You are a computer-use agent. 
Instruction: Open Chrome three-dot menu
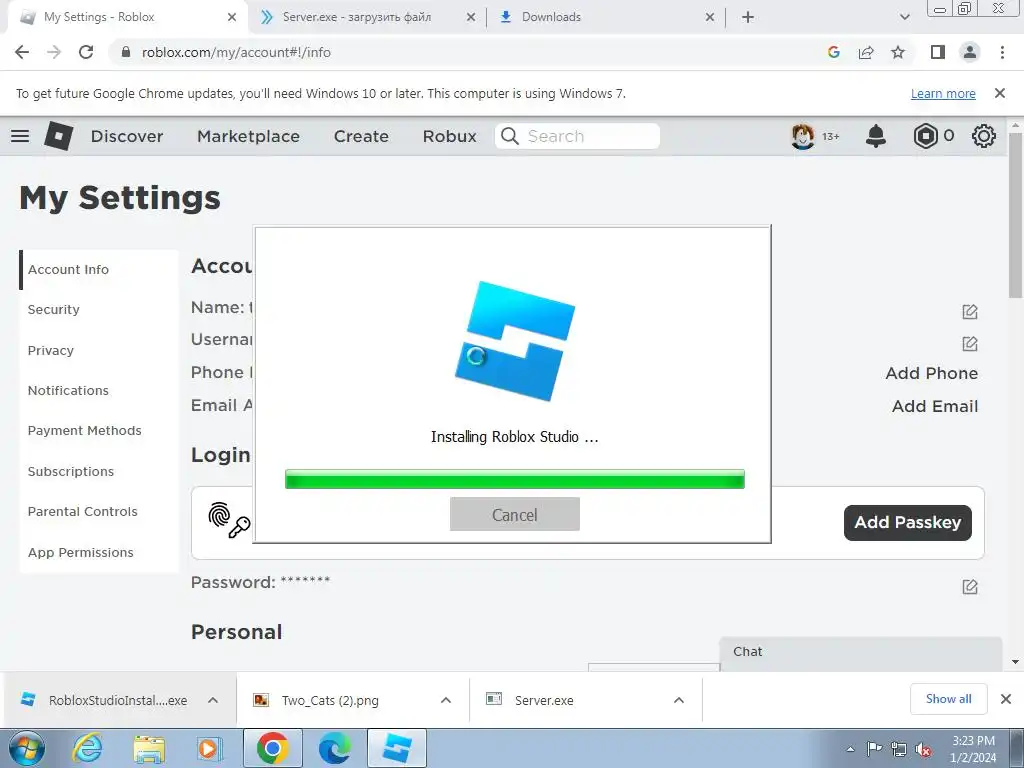1002,52
